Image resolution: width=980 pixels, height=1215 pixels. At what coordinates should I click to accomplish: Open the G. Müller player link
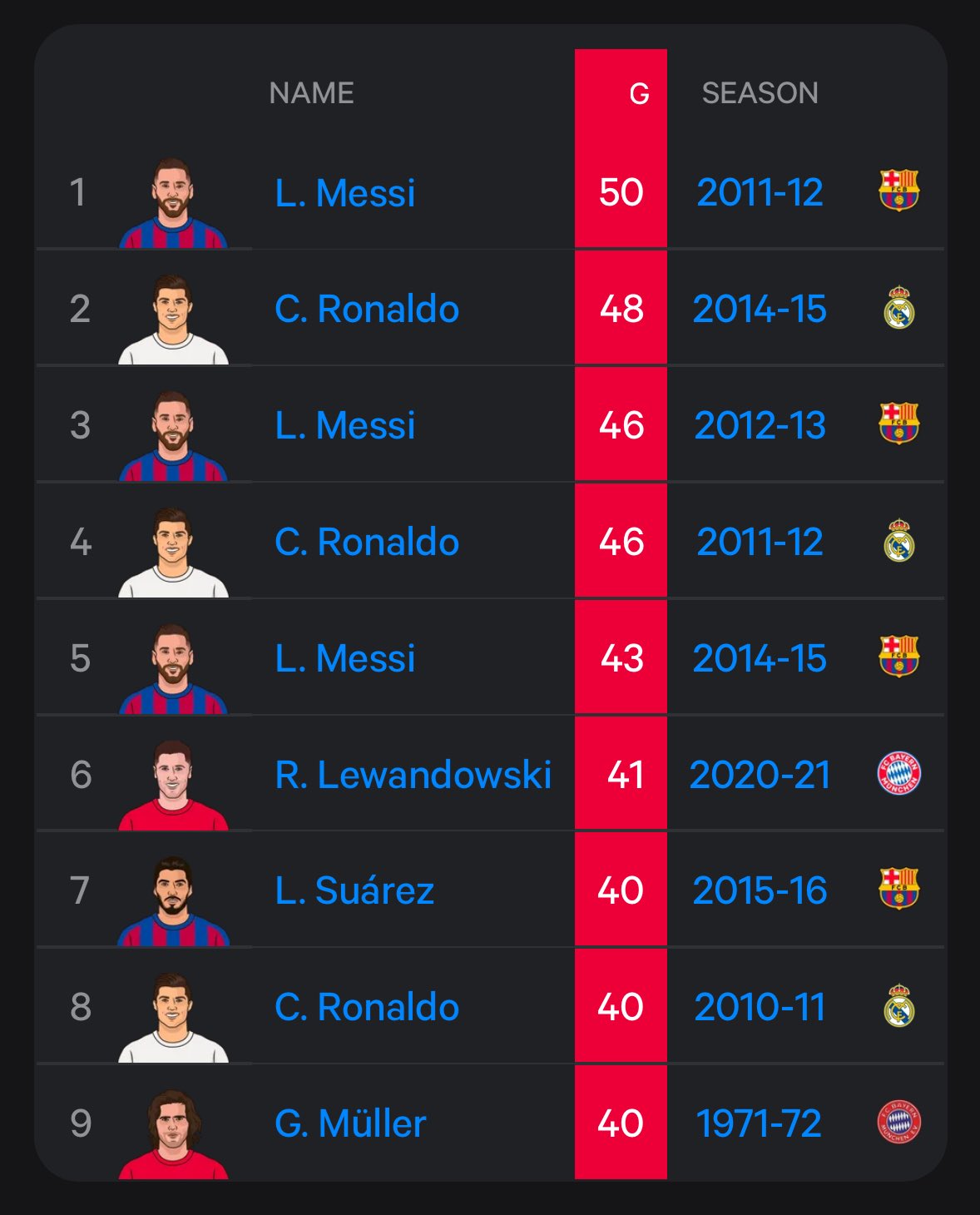click(x=350, y=1123)
